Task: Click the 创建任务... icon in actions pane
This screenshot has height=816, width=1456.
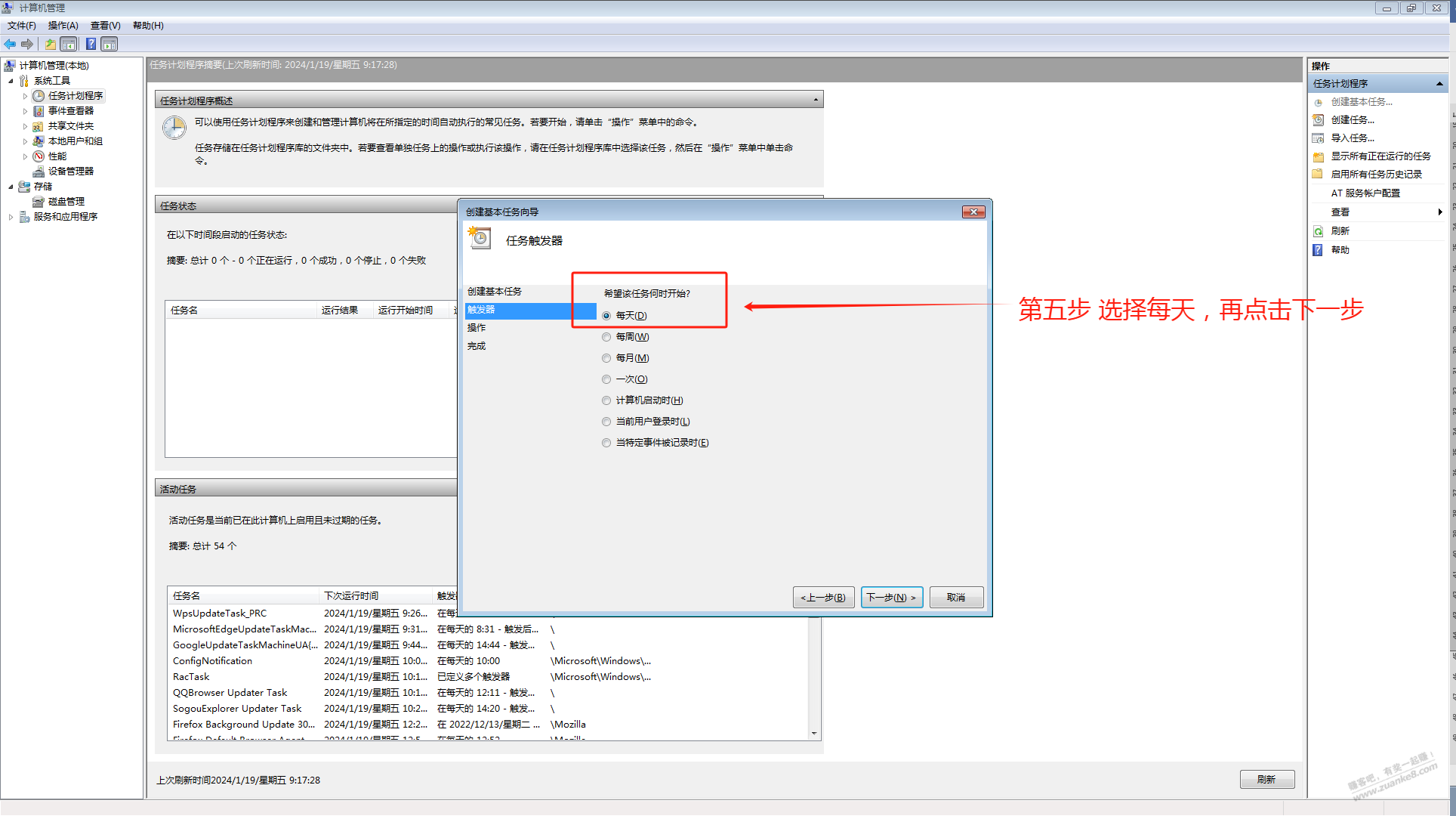Action: point(1318,120)
